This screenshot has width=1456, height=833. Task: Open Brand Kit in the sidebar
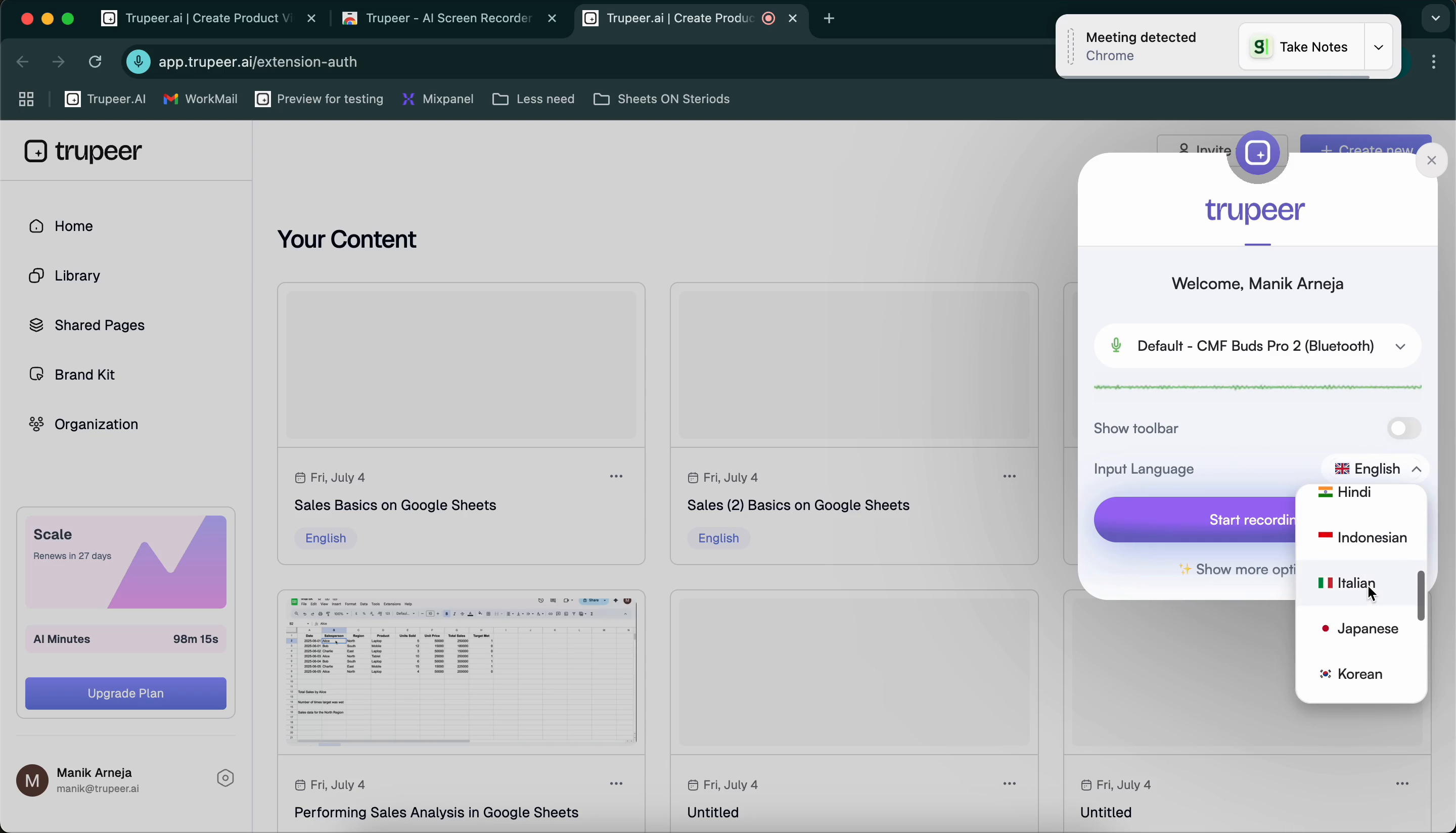pyautogui.click(x=36, y=374)
